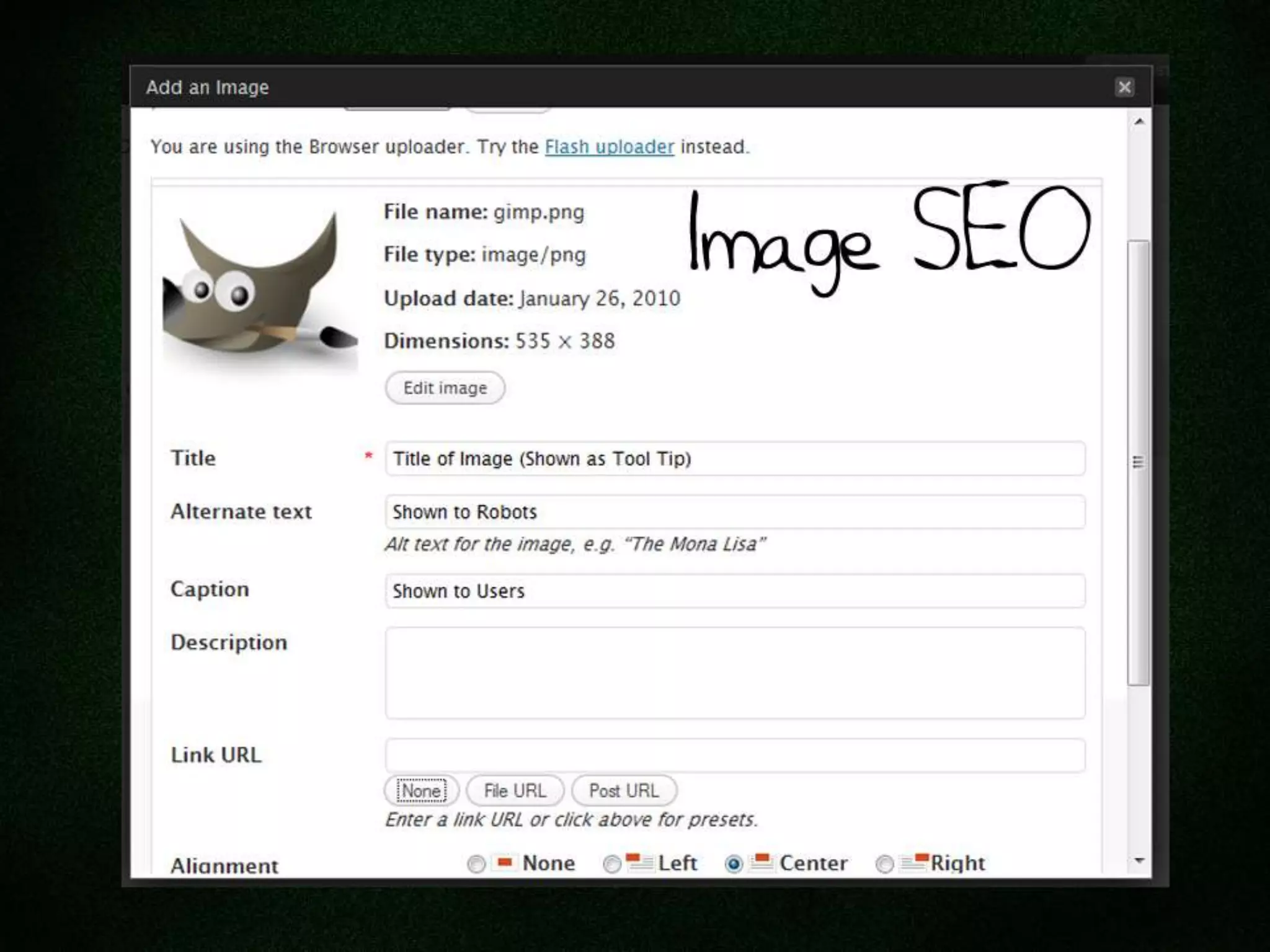Viewport: 1270px width, 952px height.
Task: Close the Add an Image dialog
Action: point(1124,87)
